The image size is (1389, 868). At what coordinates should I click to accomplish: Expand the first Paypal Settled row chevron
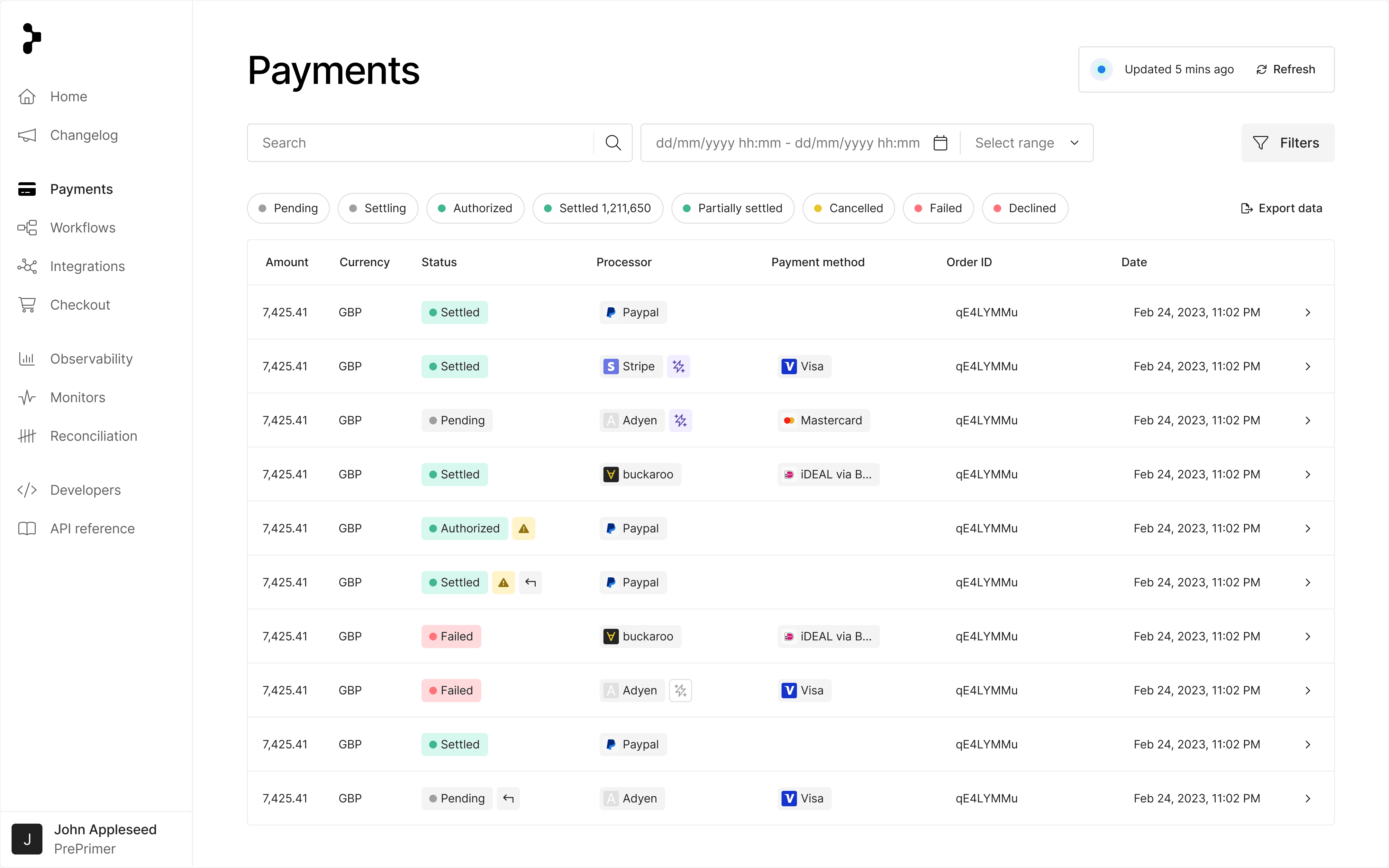click(x=1308, y=312)
